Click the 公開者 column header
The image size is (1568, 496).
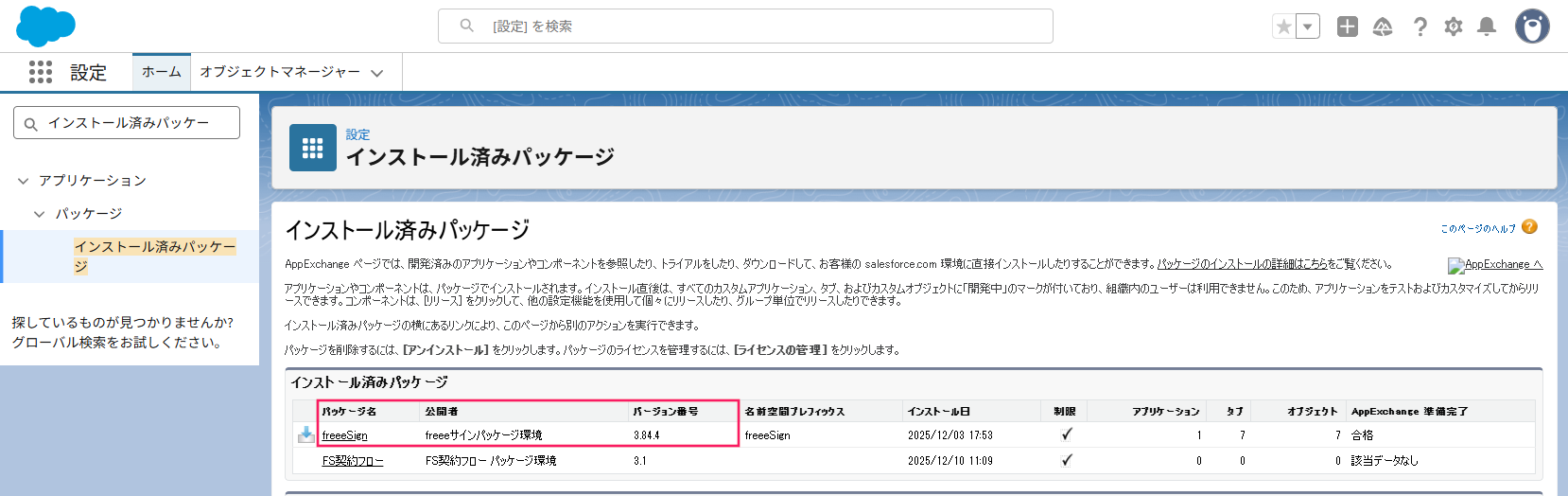coord(442,412)
